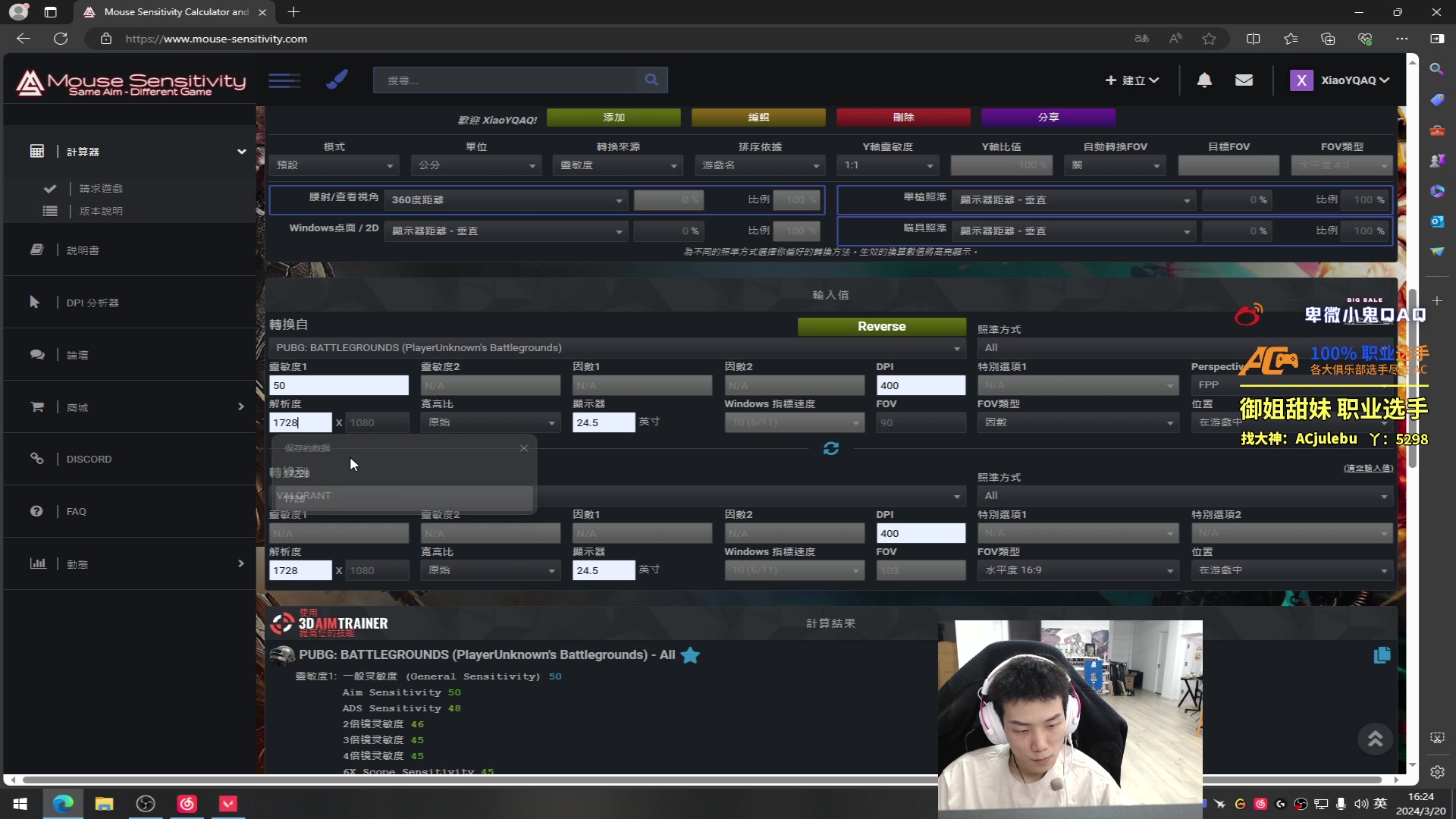Open 說明書 in sidebar
The height and width of the screenshot is (819, 1456).
83,250
